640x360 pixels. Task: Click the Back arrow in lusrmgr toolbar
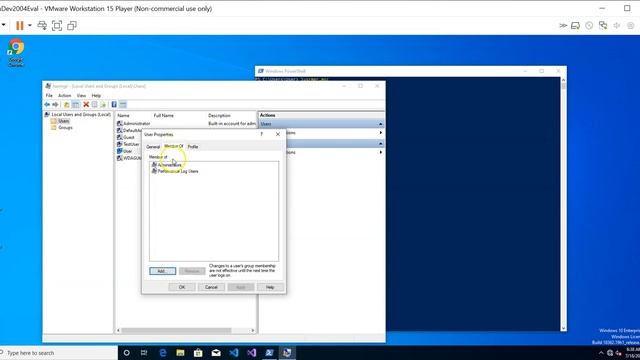(47, 104)
